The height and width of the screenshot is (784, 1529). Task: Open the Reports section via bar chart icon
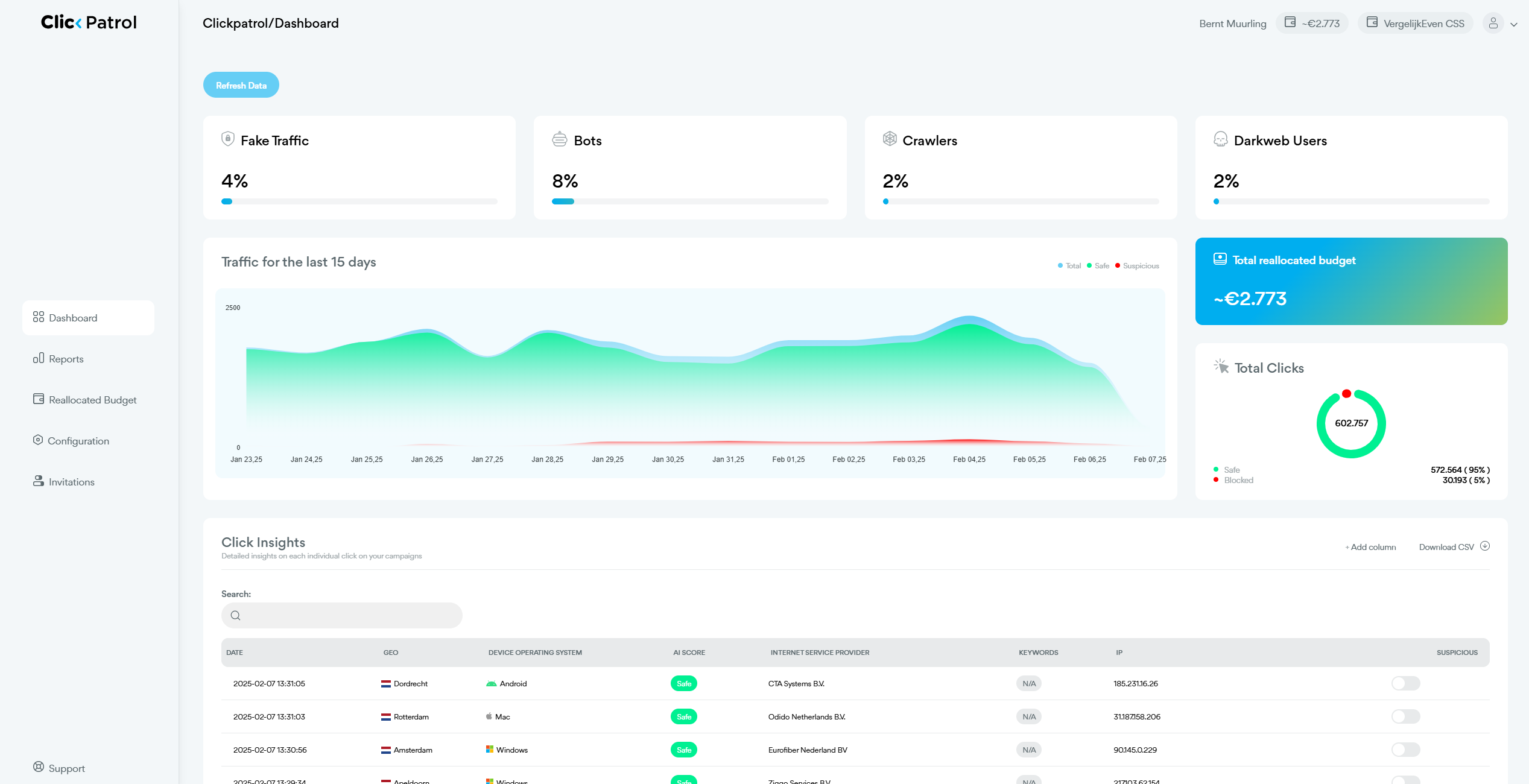[37, 358]
